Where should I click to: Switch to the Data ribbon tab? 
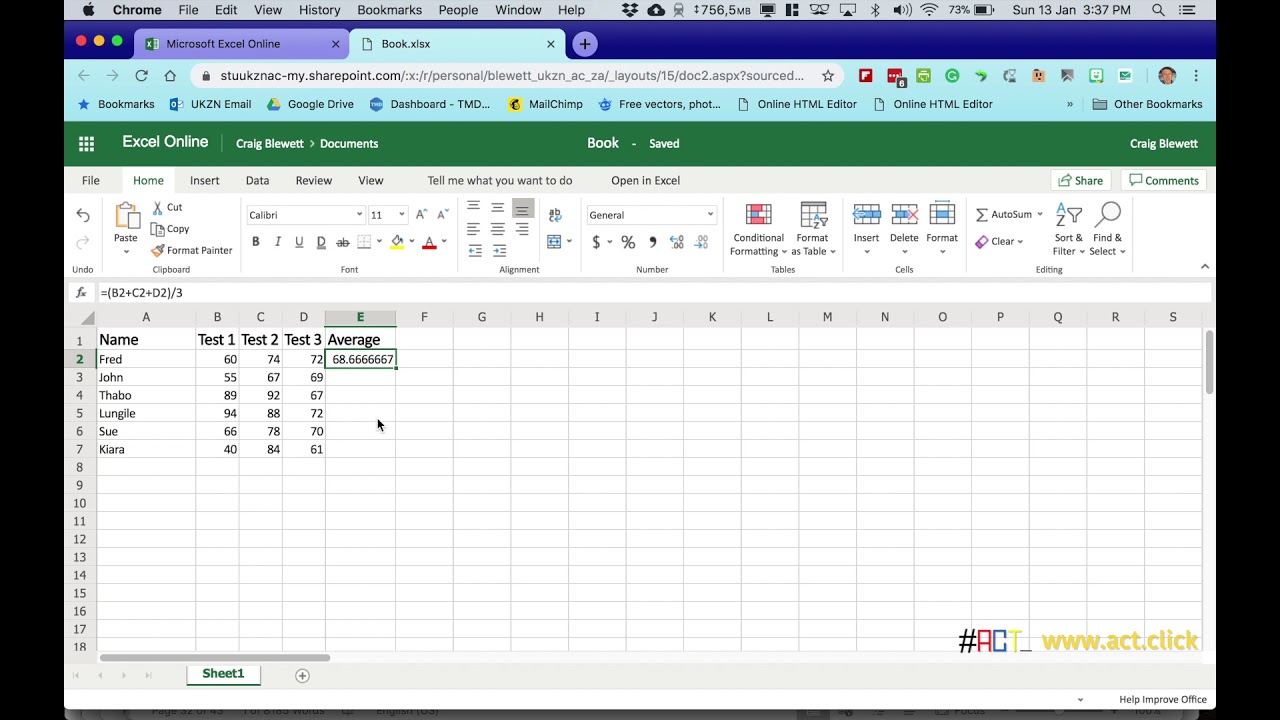click(258, 180)
